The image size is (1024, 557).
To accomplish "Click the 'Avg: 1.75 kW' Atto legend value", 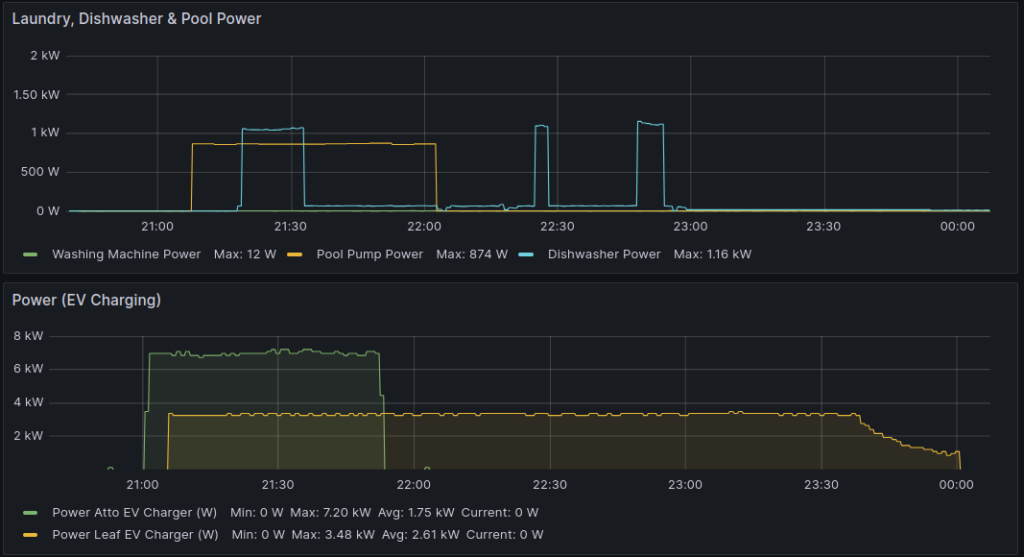I will point(416,513).
